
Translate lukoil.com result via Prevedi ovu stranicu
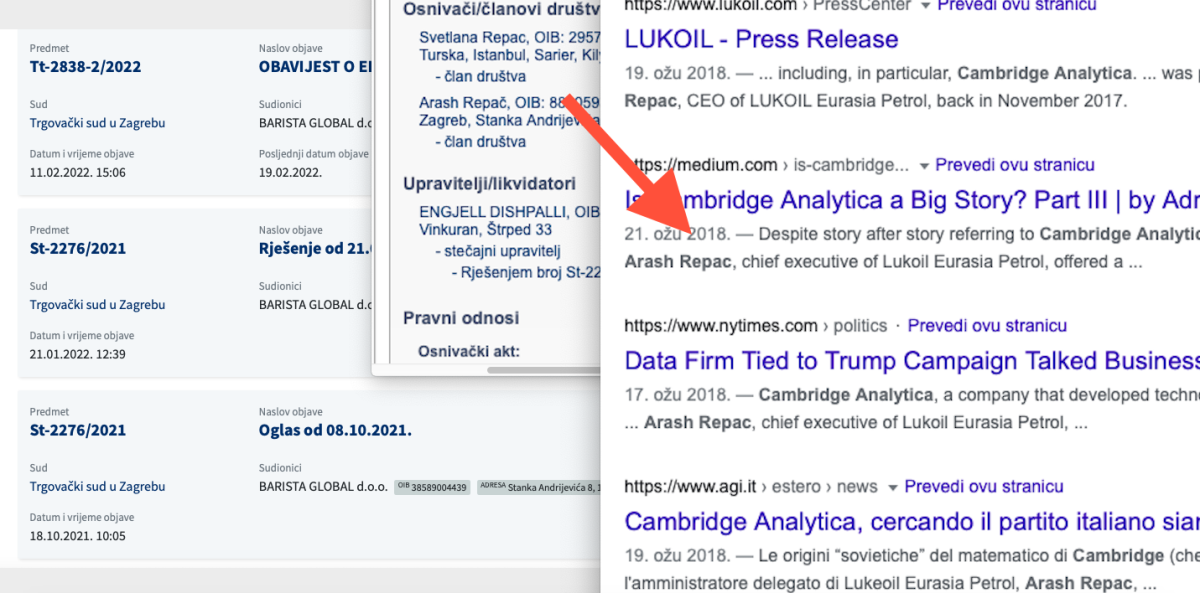pyautogui.click(x=1015, y=6)
